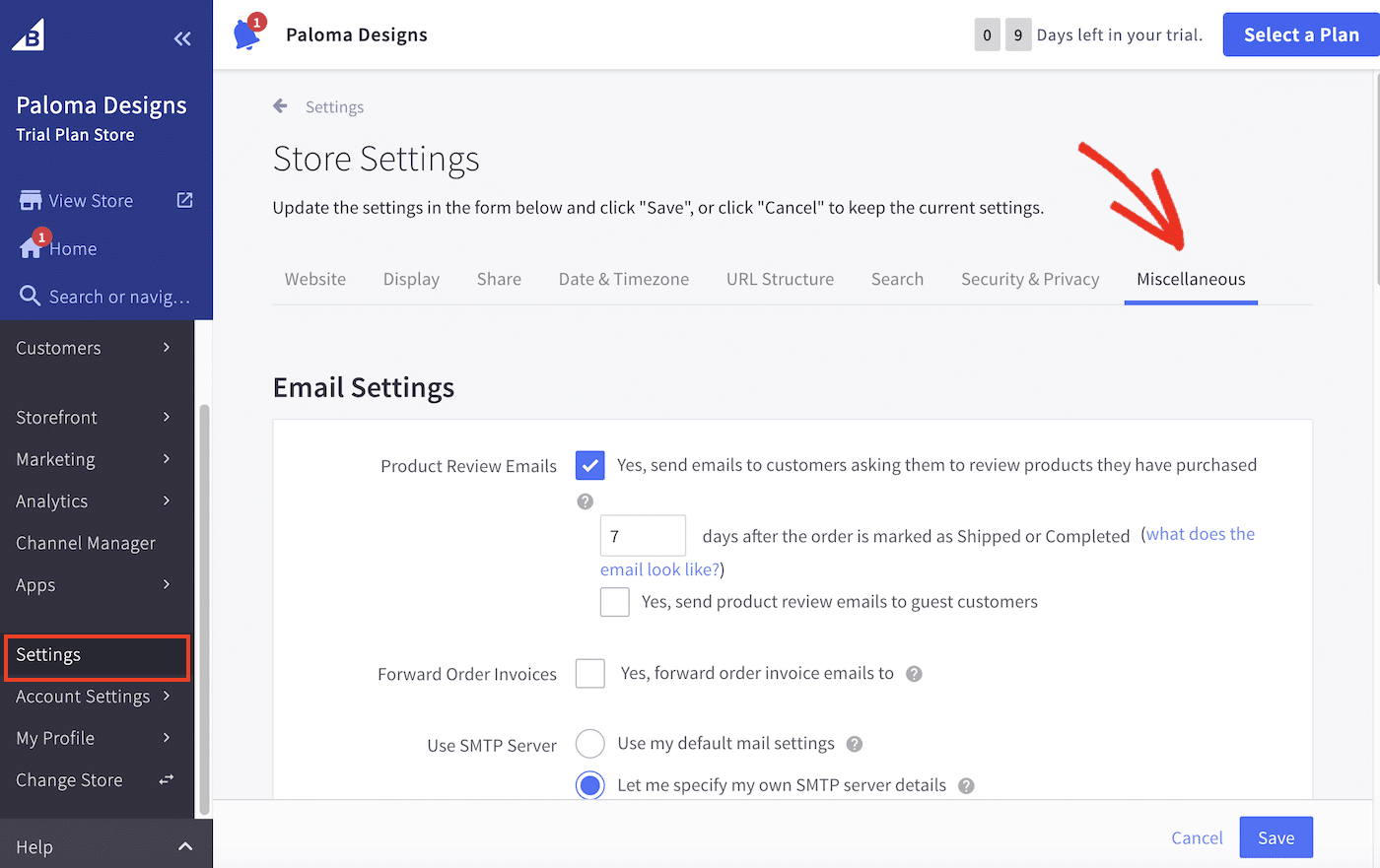1380x868 pixels.
Task: Open the Security & Privacy tab
Action: [1029, 279]
